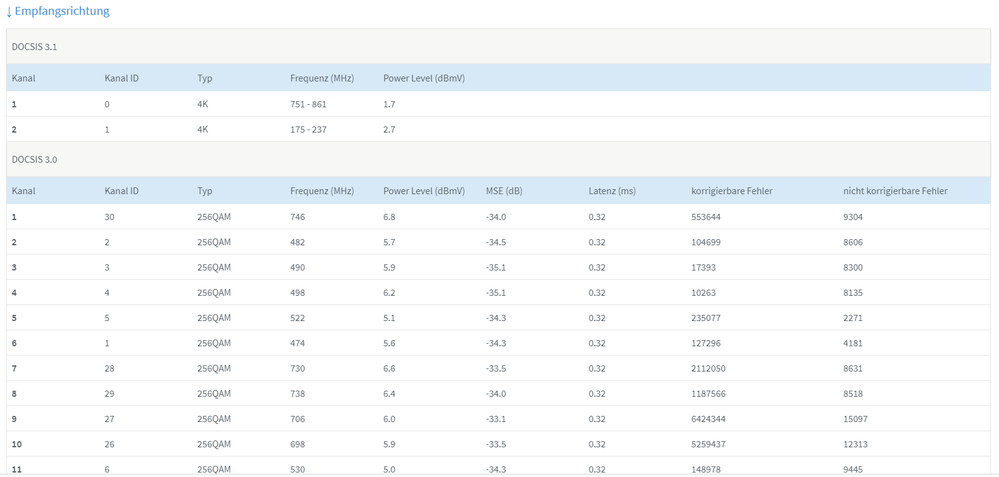Select power level 5.1
The image size is (999, 477).
click(389, 318)
